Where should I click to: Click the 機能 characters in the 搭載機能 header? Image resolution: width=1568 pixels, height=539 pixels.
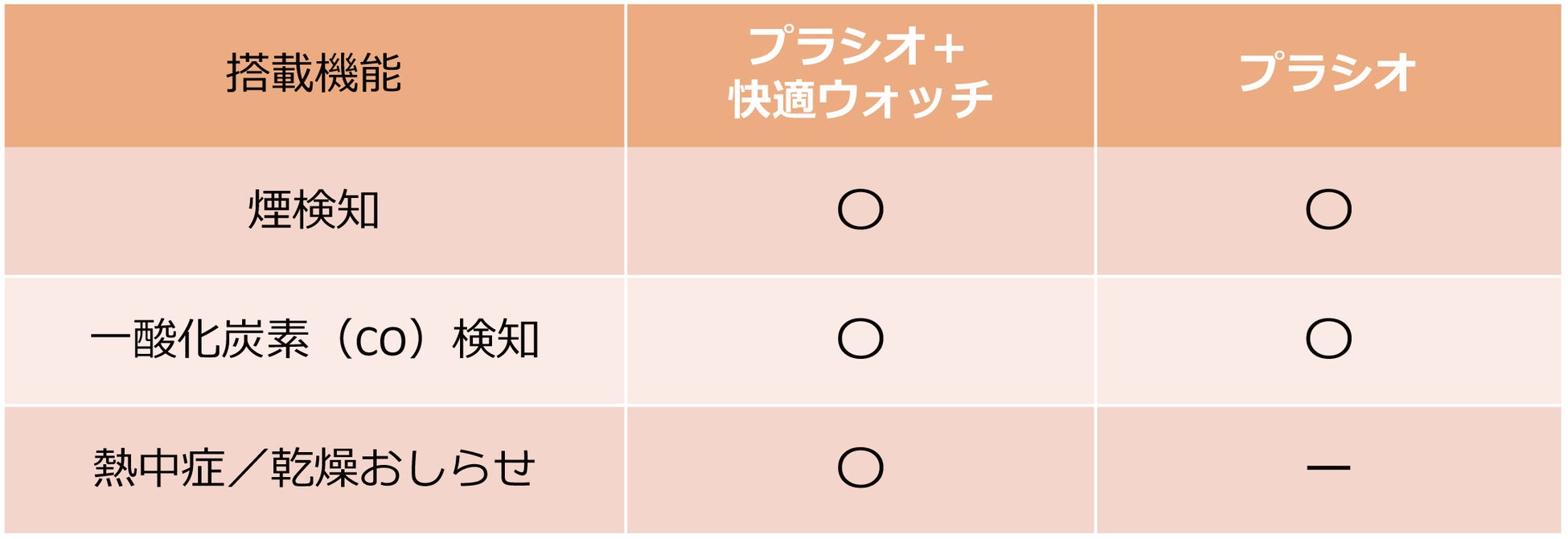358,73
